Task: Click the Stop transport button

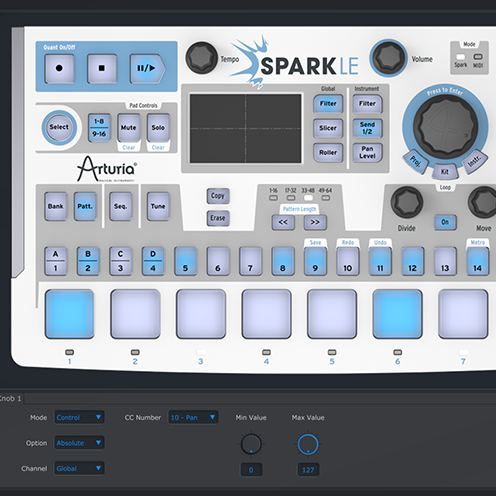Action: tap(102, 69)
